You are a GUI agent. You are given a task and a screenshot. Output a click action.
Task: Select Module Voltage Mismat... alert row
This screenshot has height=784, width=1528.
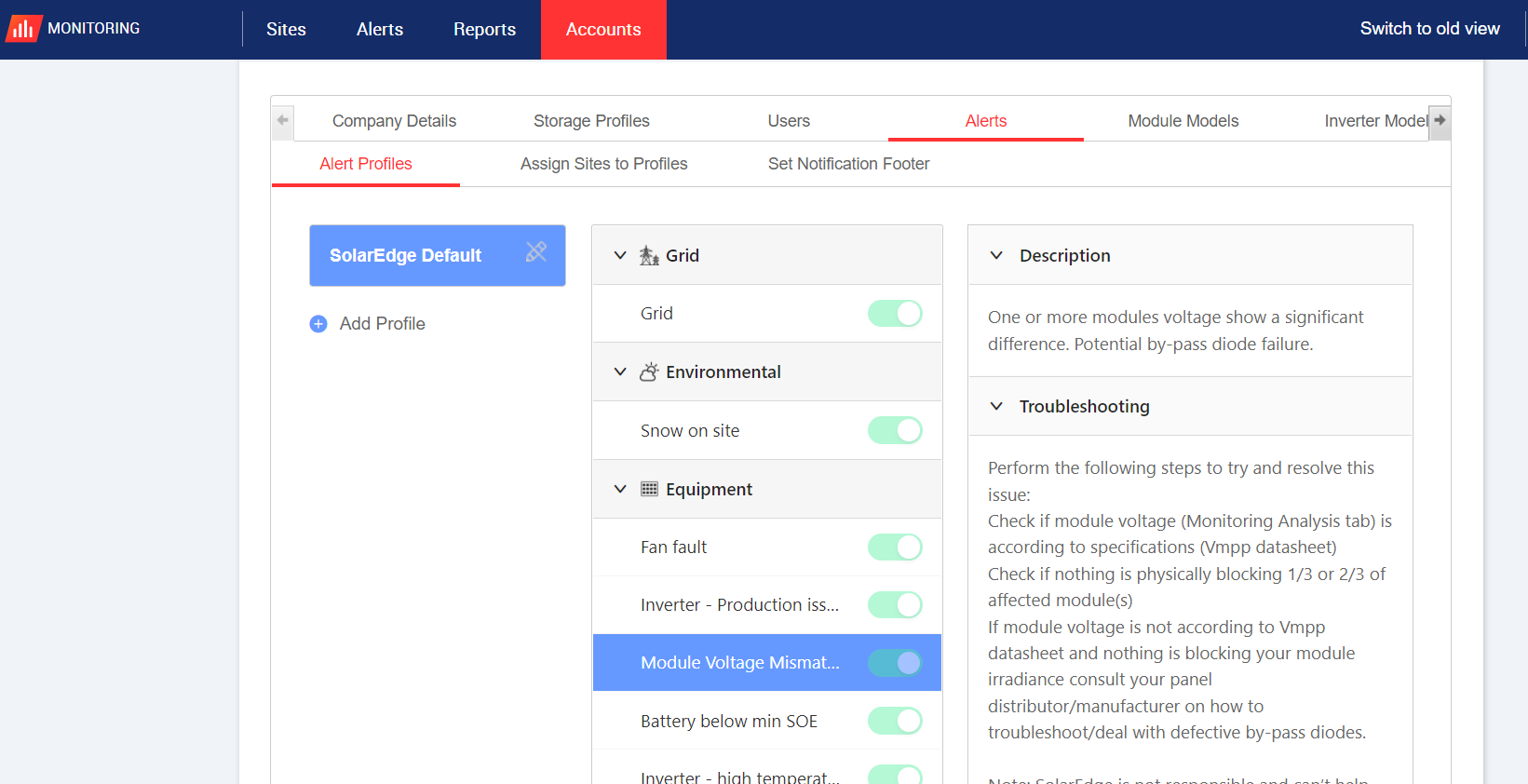pos(767,663)
